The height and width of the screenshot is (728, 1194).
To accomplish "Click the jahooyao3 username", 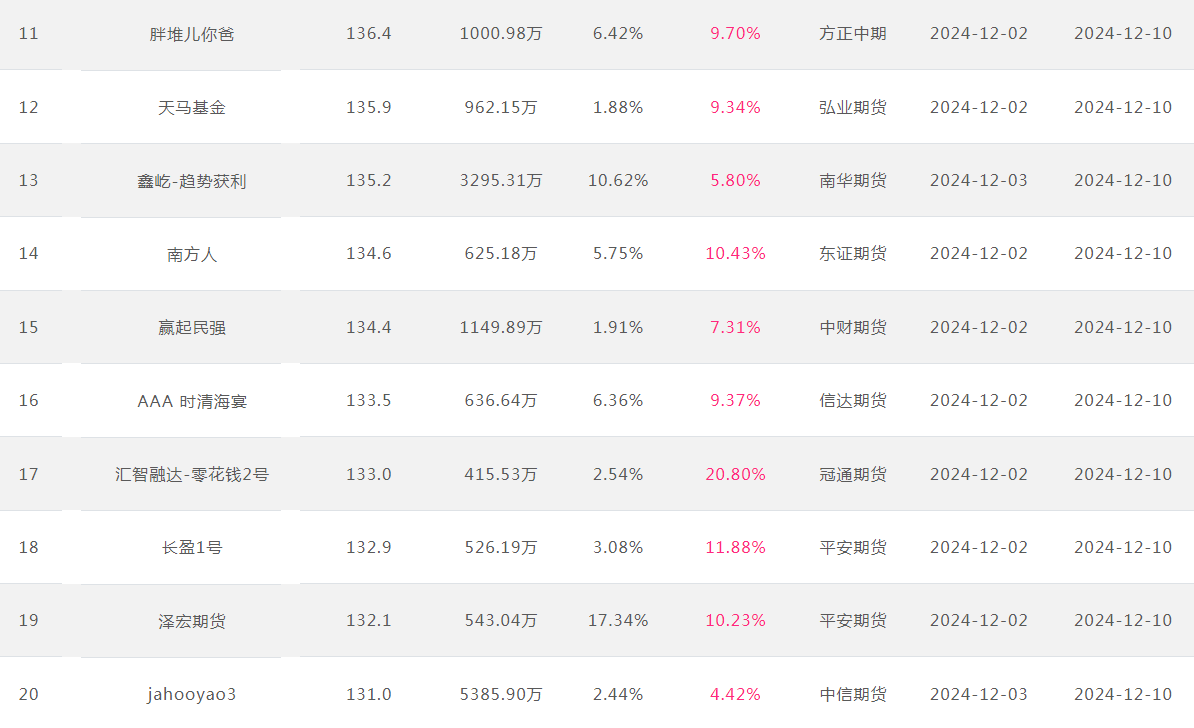I will pos(192,694).
